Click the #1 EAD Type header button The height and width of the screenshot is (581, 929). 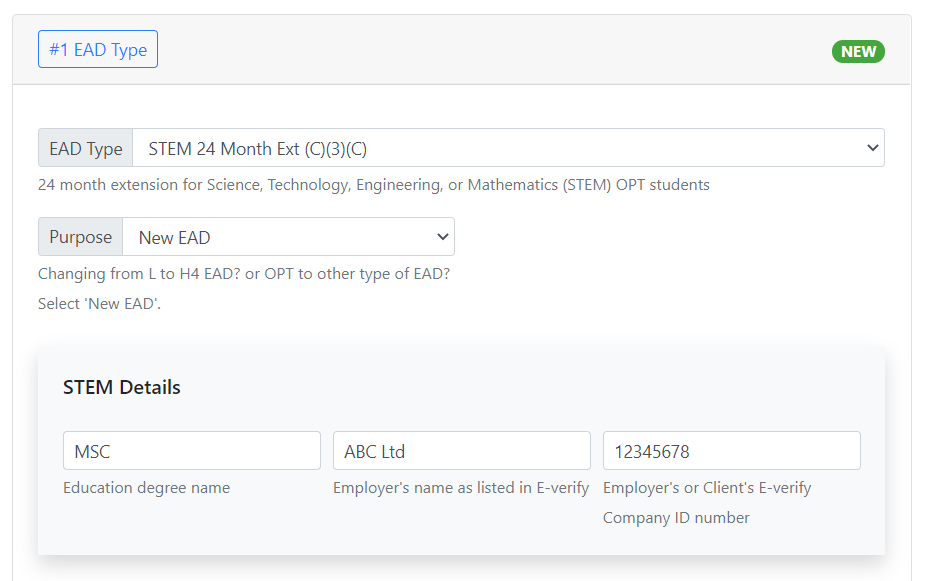[97, 48]
